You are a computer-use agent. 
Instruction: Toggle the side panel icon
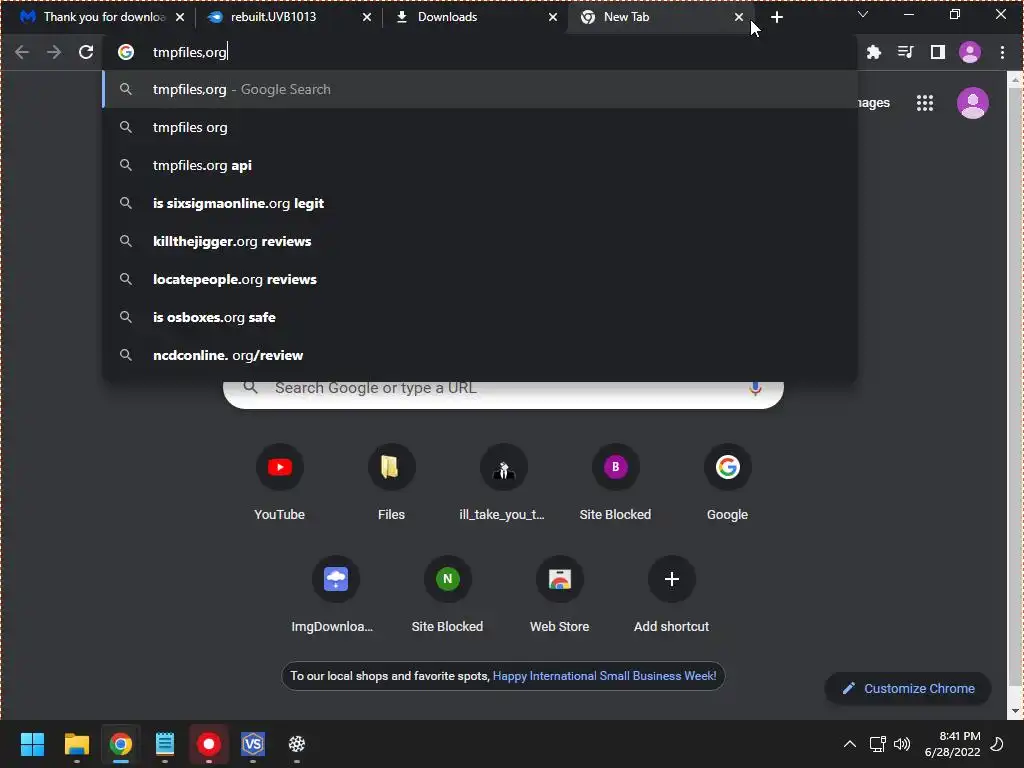(937, 52)
